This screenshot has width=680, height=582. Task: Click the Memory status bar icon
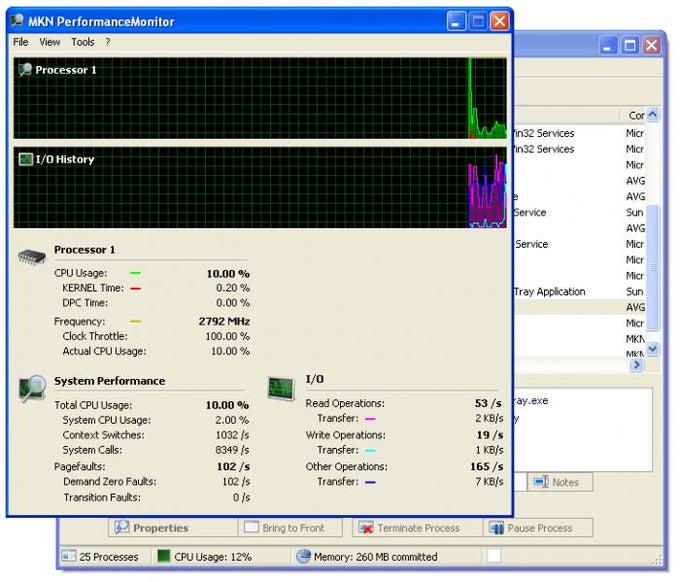coord(303,556)
